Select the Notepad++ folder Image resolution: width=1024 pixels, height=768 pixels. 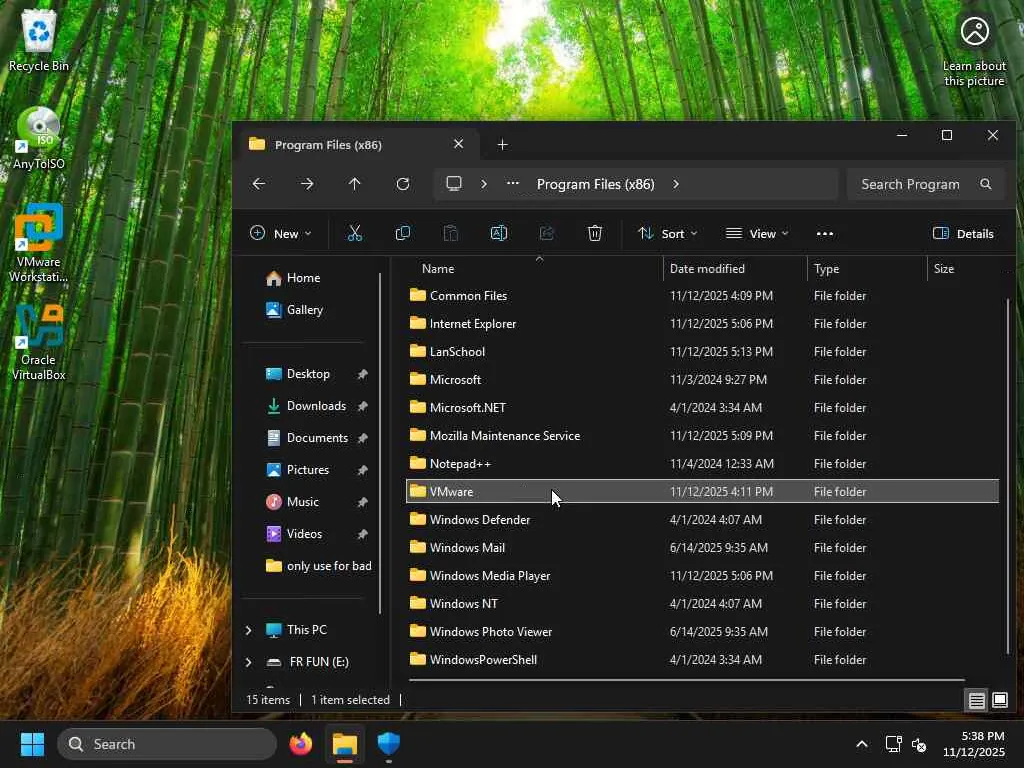point(702,464)
